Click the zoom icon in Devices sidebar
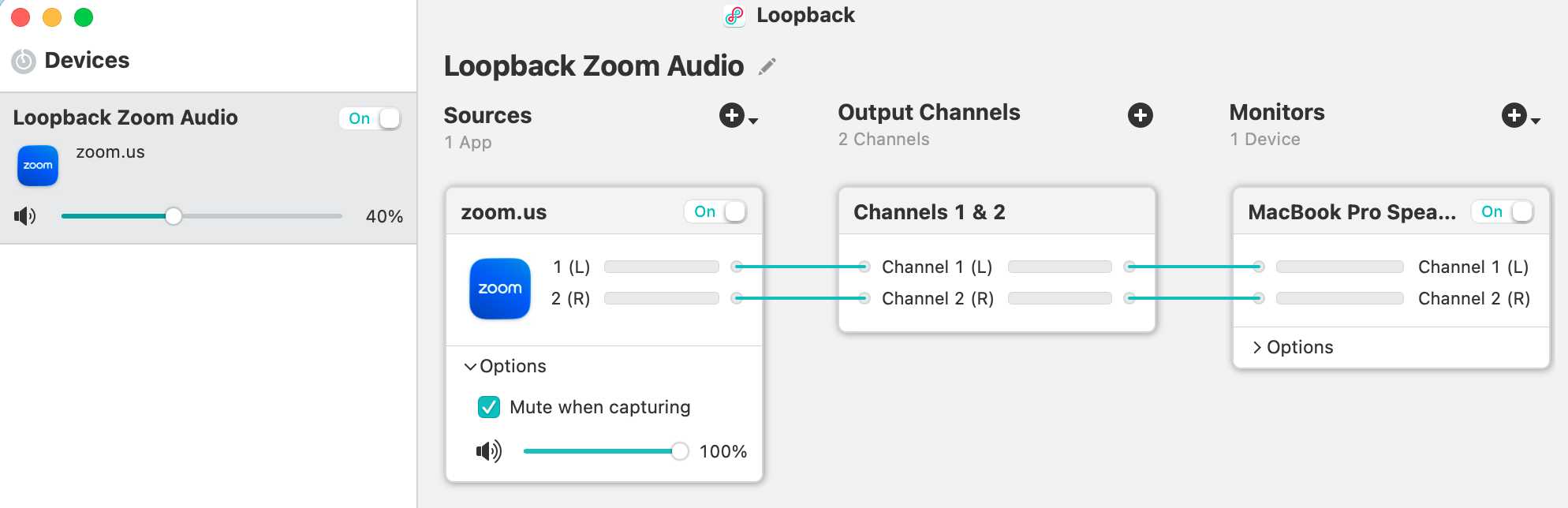1568x508 pixels. coord(38,166)
